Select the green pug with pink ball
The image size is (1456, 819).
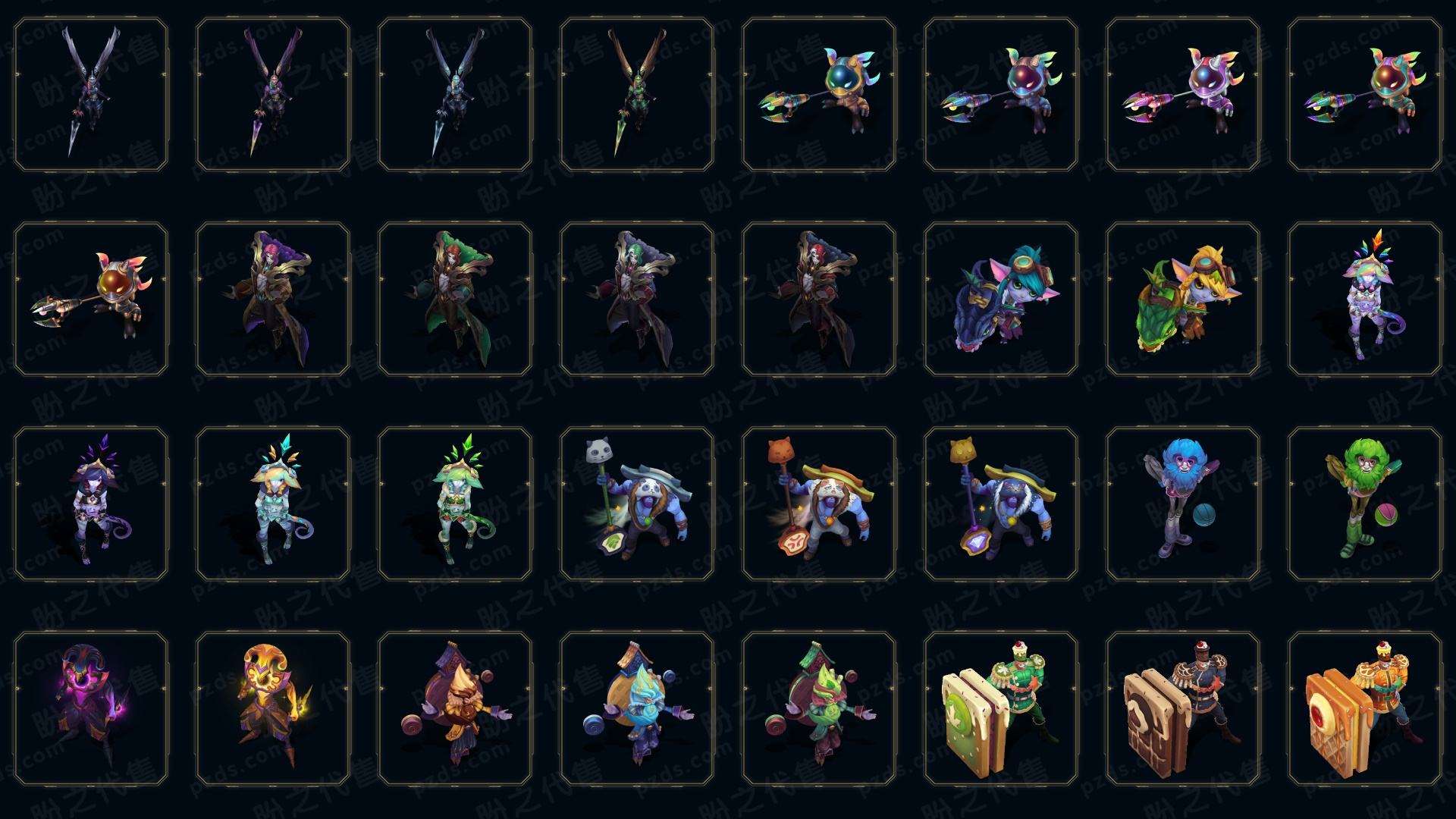(1364, 504)
